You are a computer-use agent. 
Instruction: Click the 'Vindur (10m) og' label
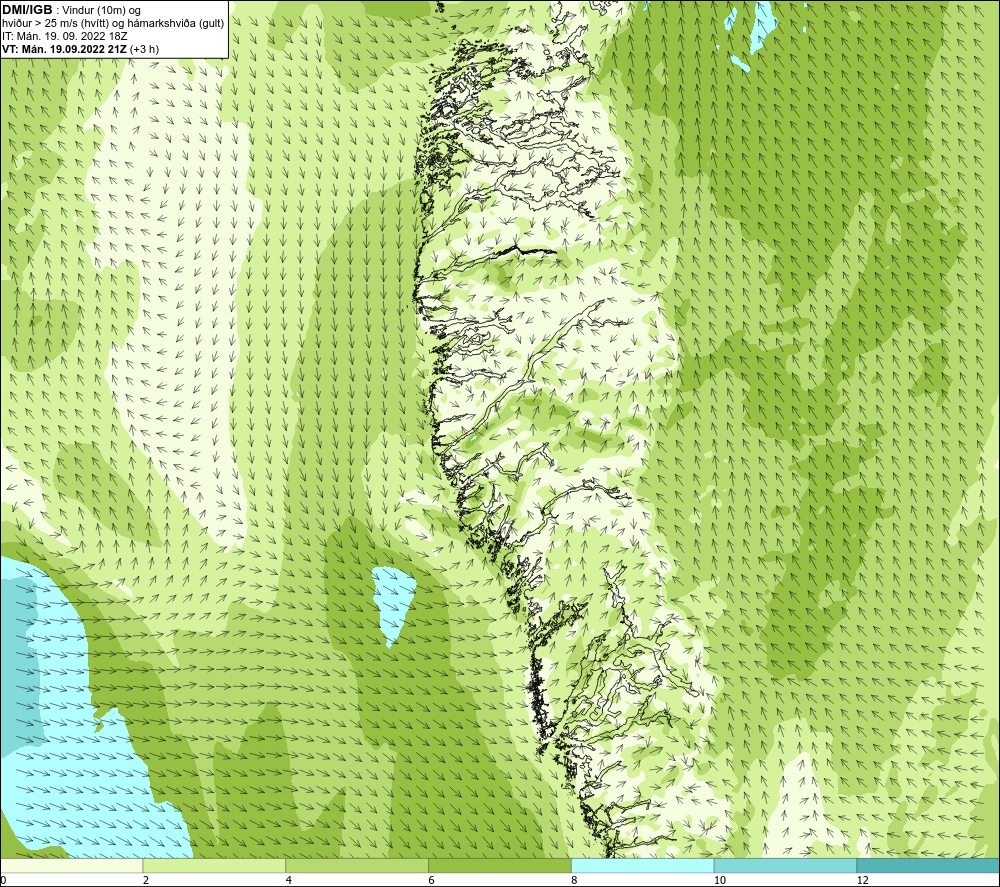coord(103,11)
